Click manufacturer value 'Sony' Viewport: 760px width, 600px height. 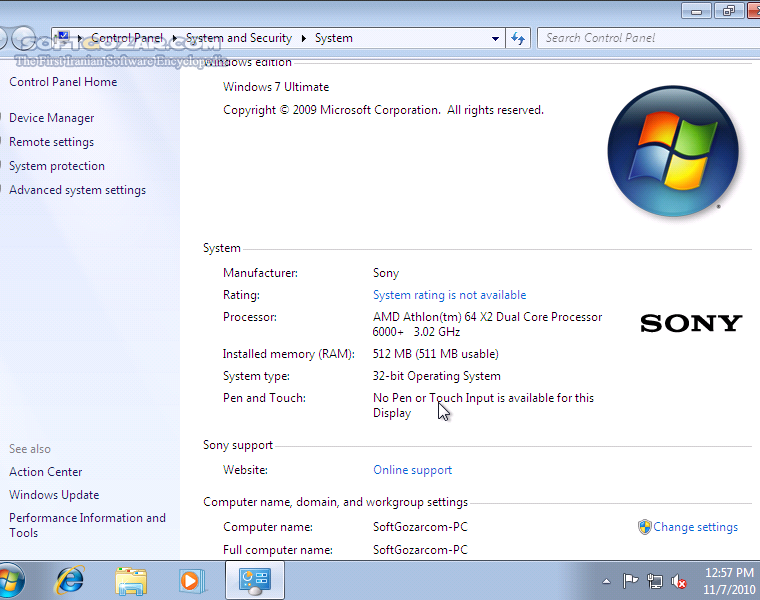click(x=386, y=273)
